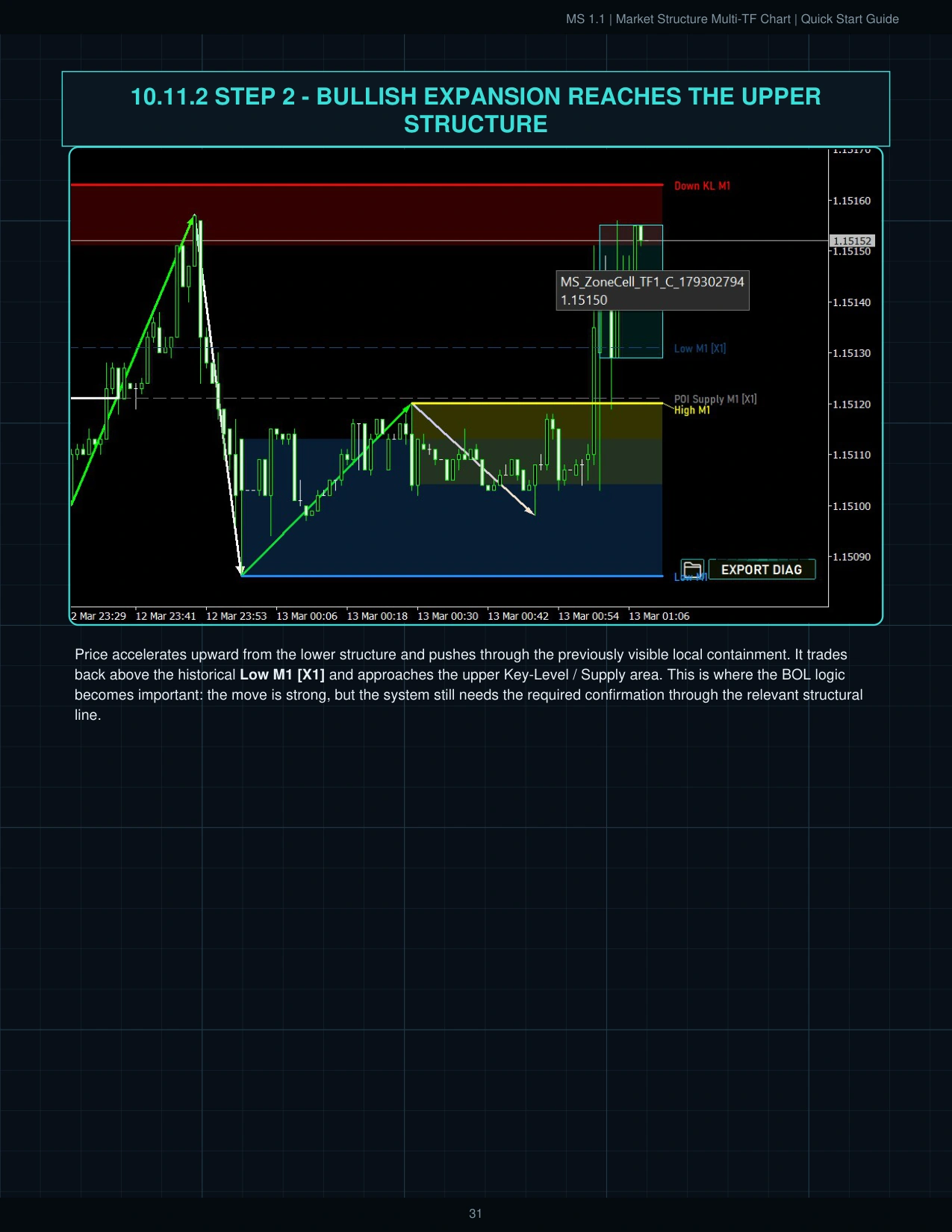Click the blue Low M1 line at the chart bottom
The width and height of the screenshot is (952, 1232).
[452, 576]
